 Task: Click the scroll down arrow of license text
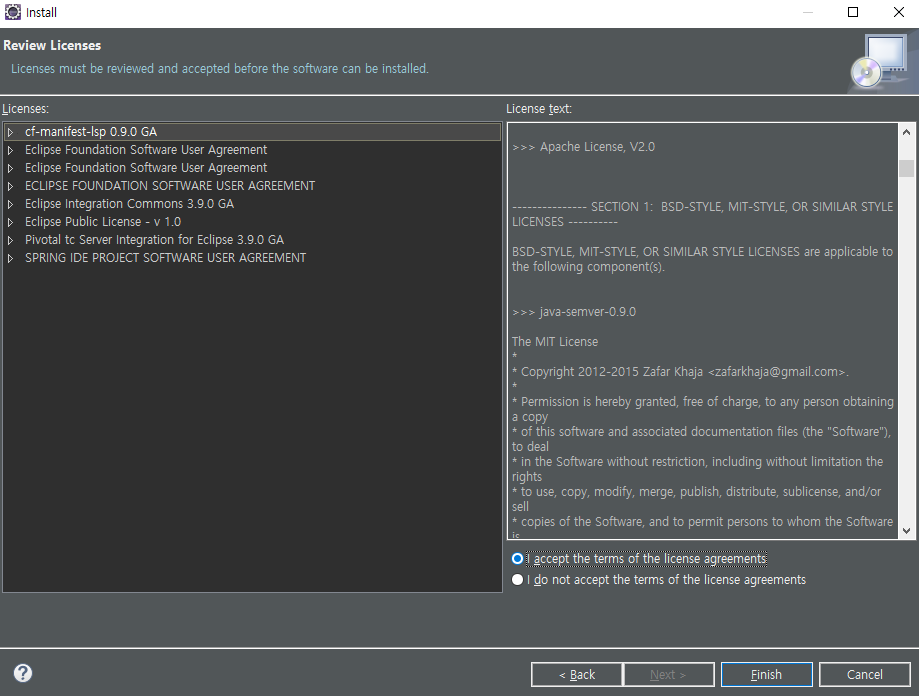coord(906,531)
